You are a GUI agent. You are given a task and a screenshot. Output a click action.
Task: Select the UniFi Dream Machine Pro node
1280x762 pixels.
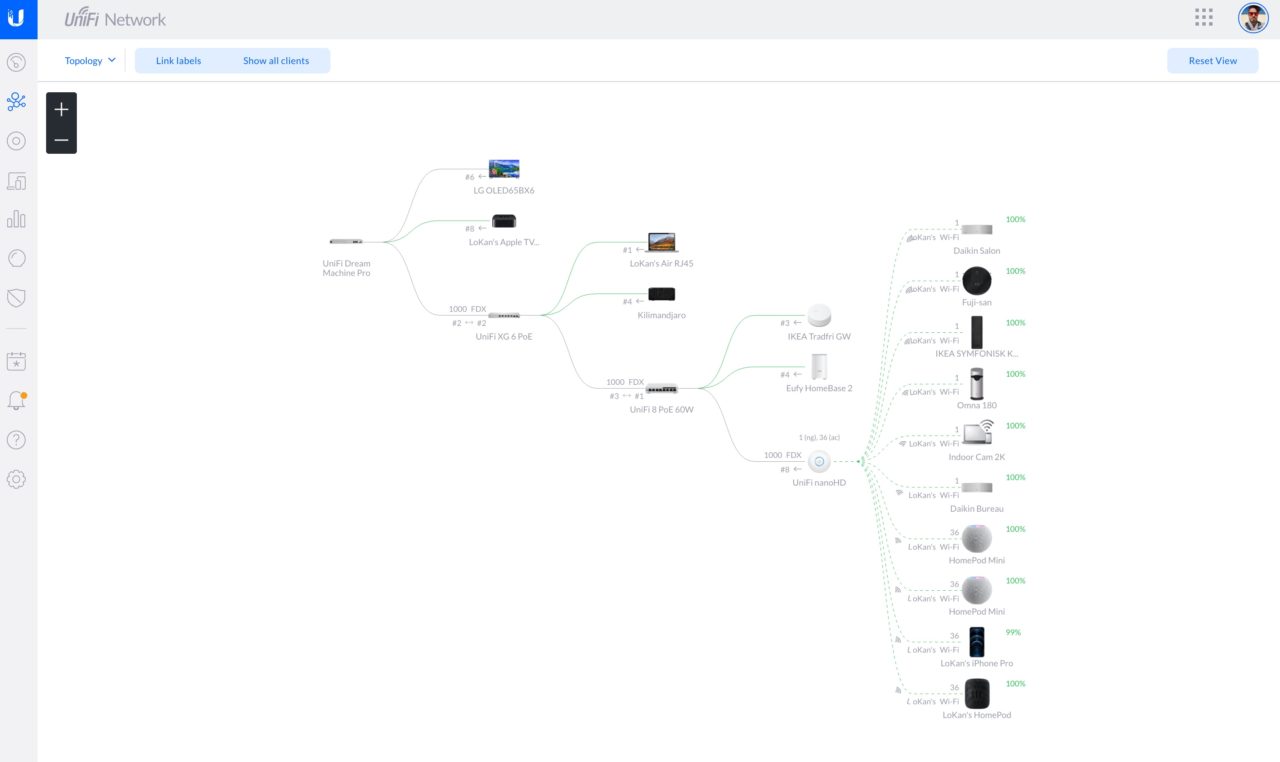(x=346, y=242)
